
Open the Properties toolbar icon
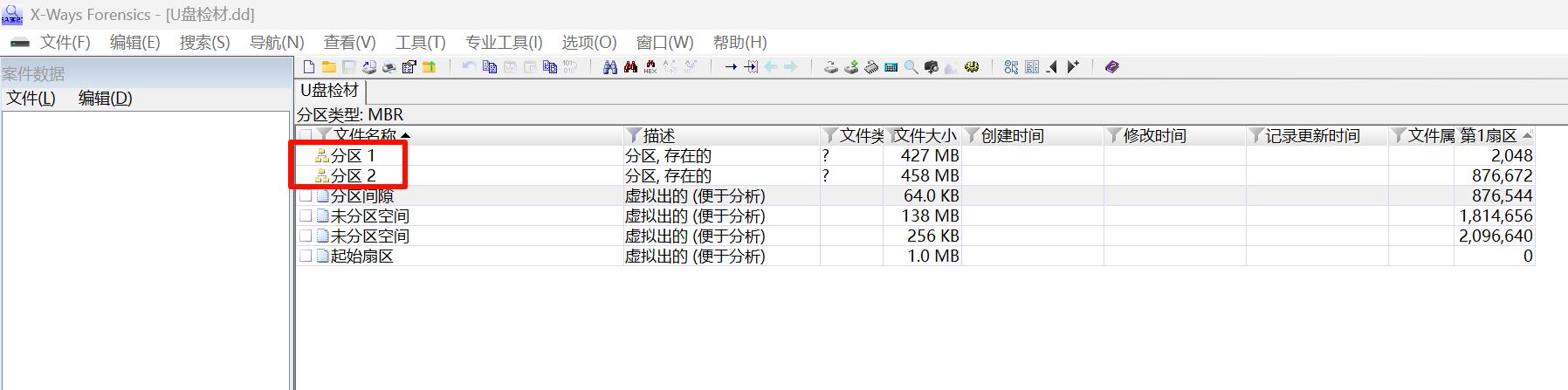409,67
